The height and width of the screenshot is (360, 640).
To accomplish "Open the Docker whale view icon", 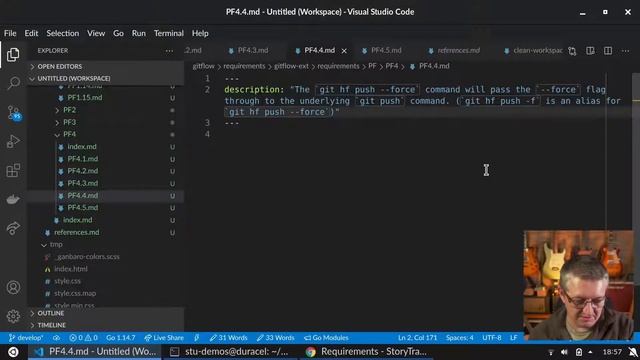I will point(13,199).
